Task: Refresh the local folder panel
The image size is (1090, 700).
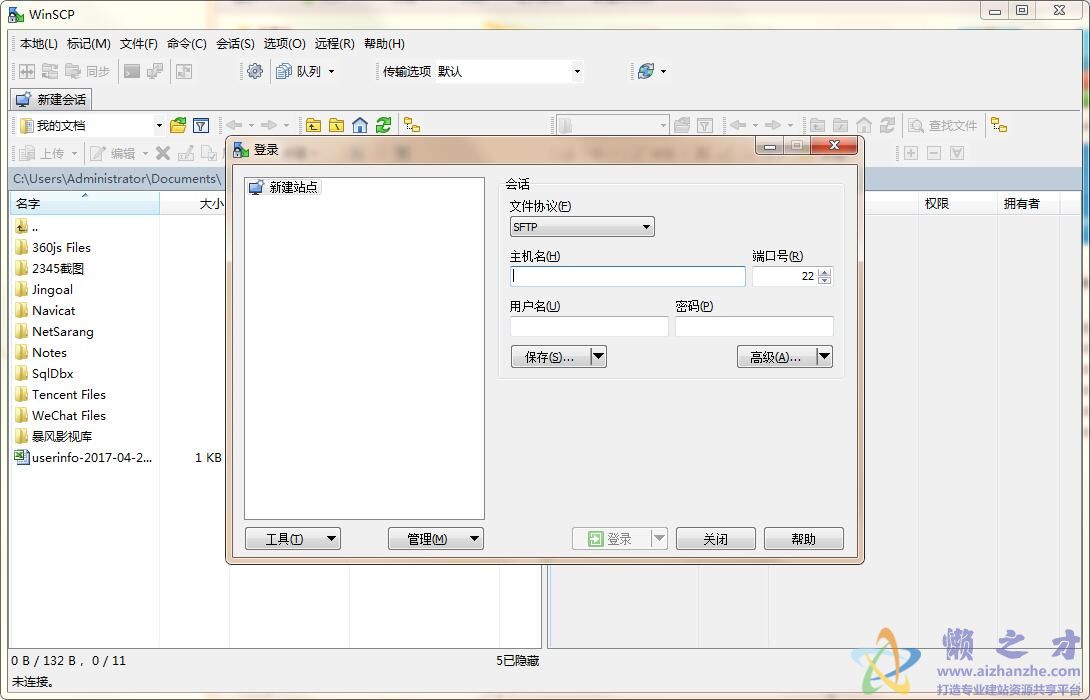Action: coord(381,125)
